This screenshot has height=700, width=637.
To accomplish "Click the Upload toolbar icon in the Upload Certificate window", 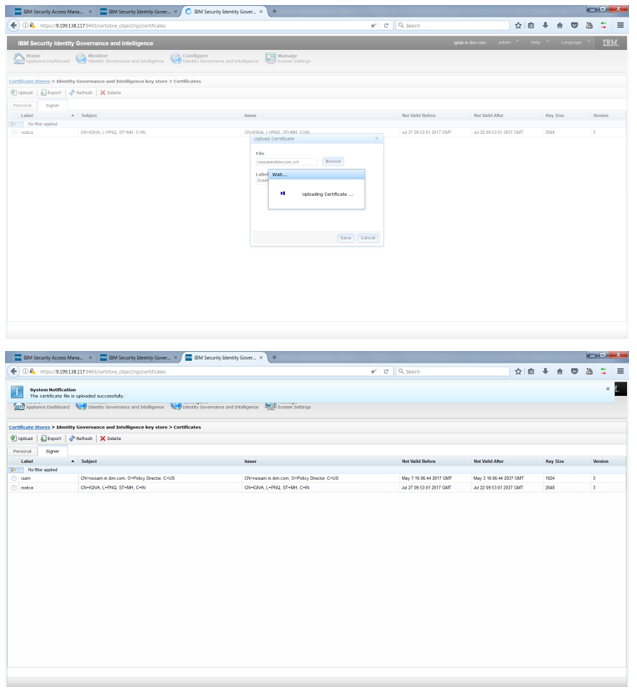I will [14, 93].
